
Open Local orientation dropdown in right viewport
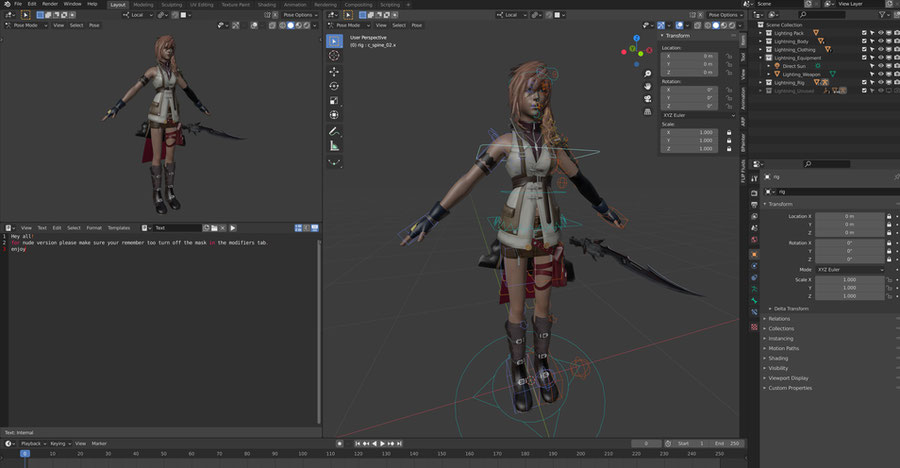click(x=511, y=15)
